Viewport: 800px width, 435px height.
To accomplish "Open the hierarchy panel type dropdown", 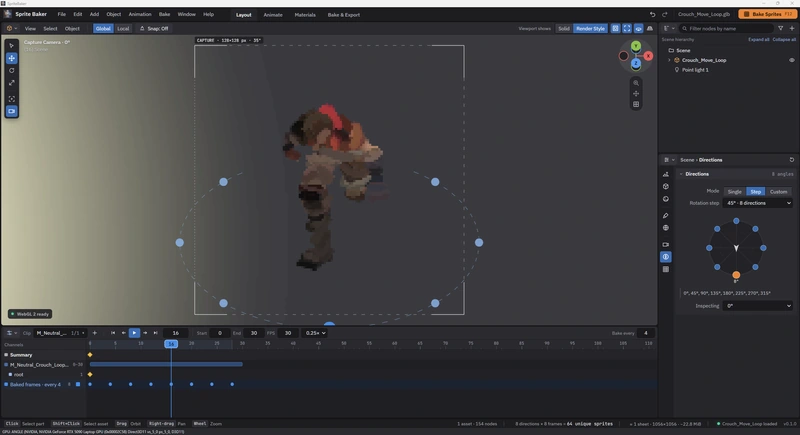I will point(668,29).
